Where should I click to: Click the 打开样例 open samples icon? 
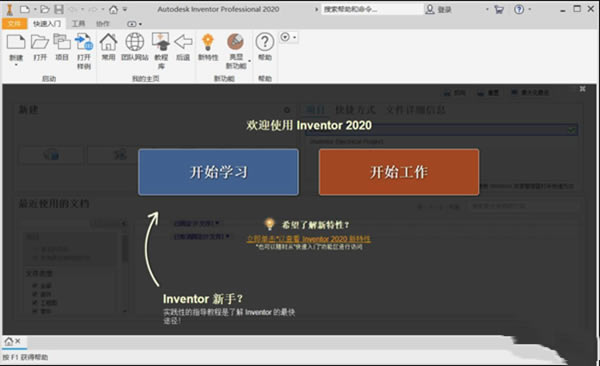point(84,42)
